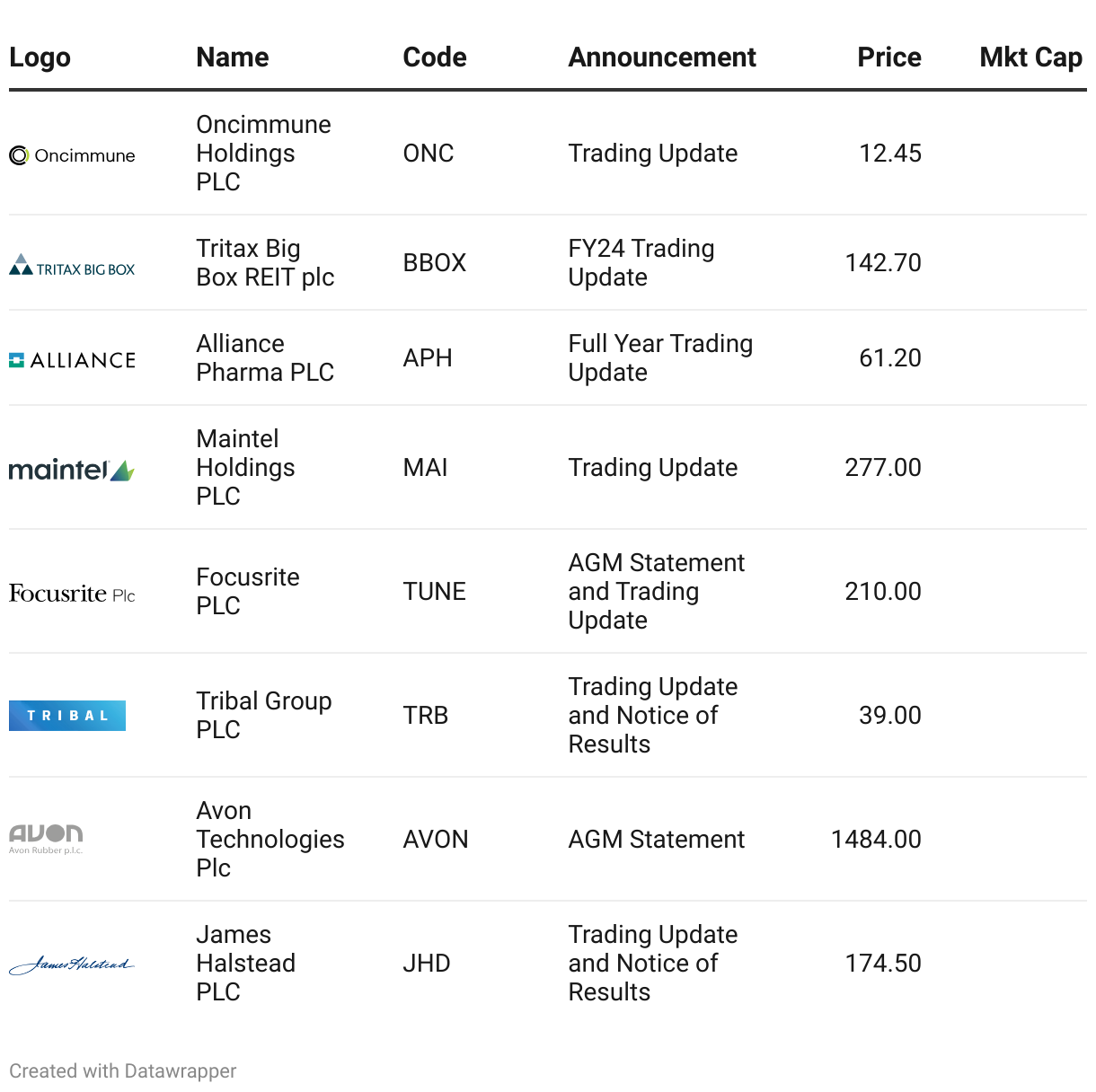The image size is (1096, 1092).
Task: Select the blue Tribal logo
Action: (x=67, y=716)
